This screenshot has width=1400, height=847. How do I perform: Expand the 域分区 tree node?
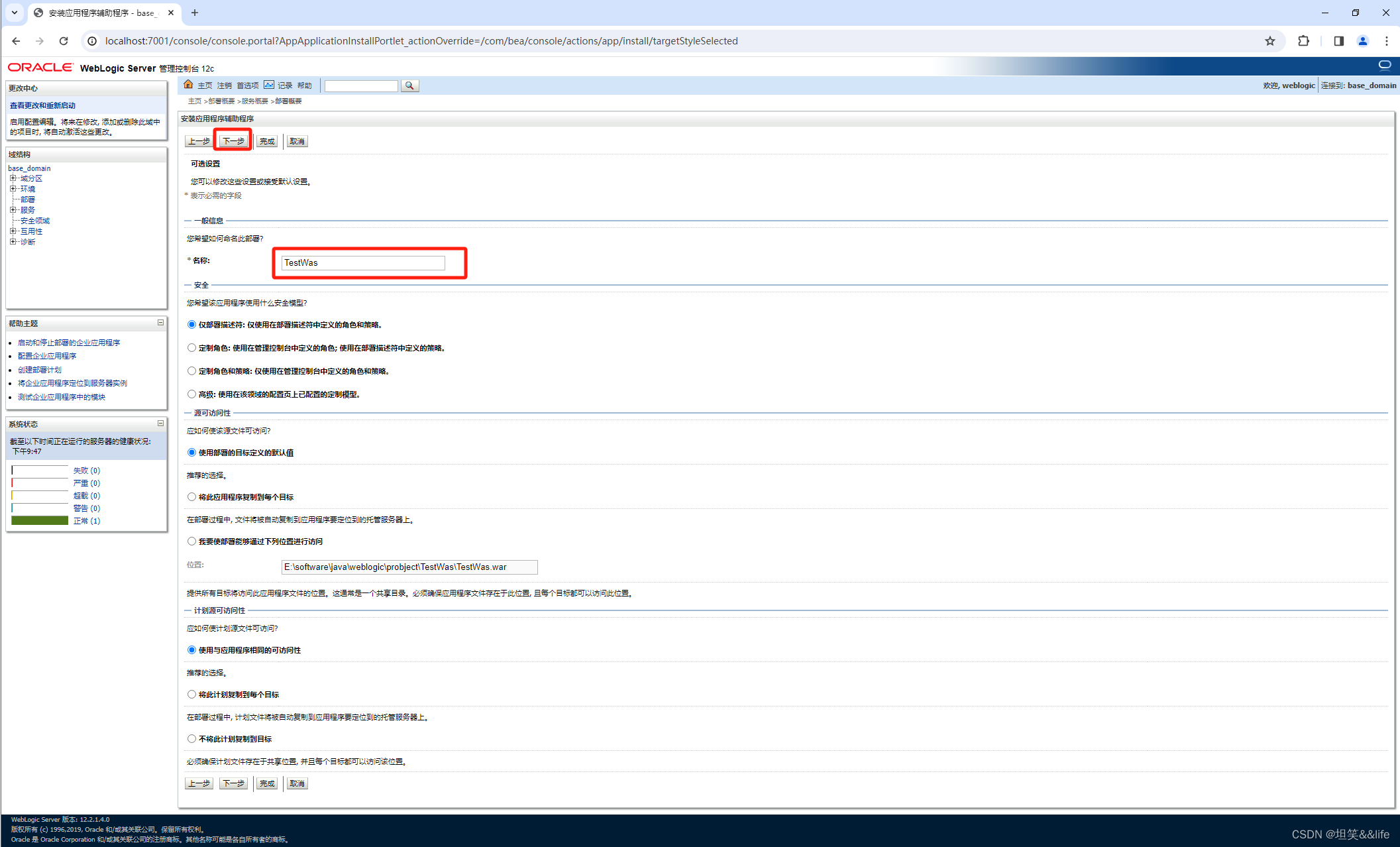pos(13,178)
